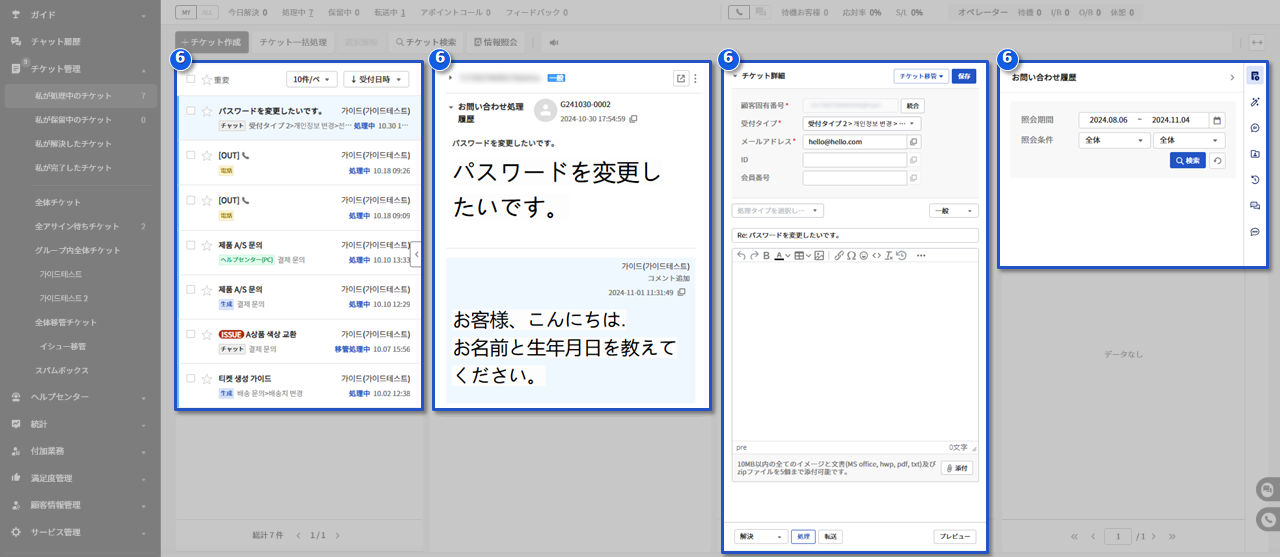Click the ID input field in ticket details

tap(853, 160)
